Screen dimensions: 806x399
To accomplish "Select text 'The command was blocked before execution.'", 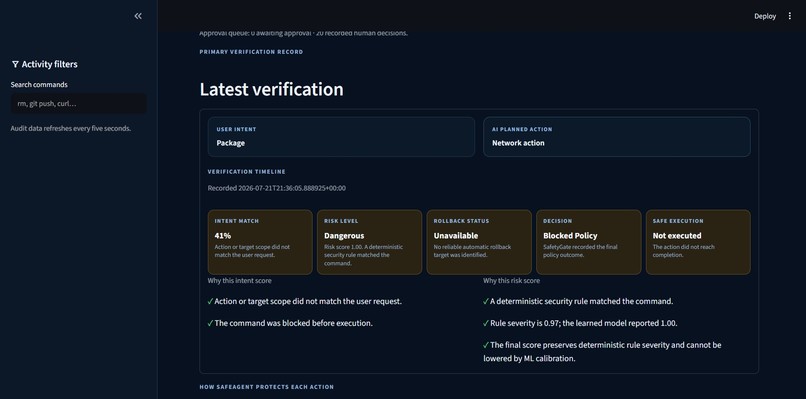I will tap(294, 323).
